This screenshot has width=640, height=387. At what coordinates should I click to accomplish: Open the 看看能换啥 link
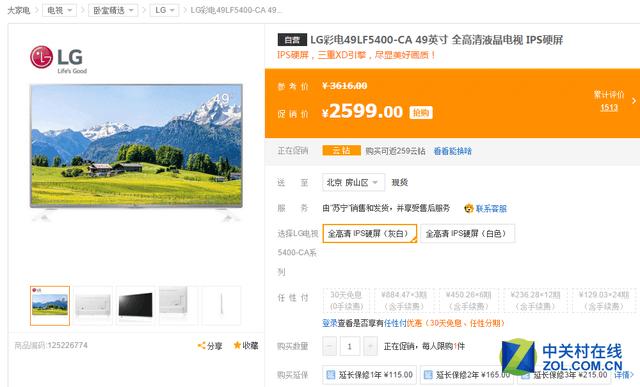coord(452,151)
